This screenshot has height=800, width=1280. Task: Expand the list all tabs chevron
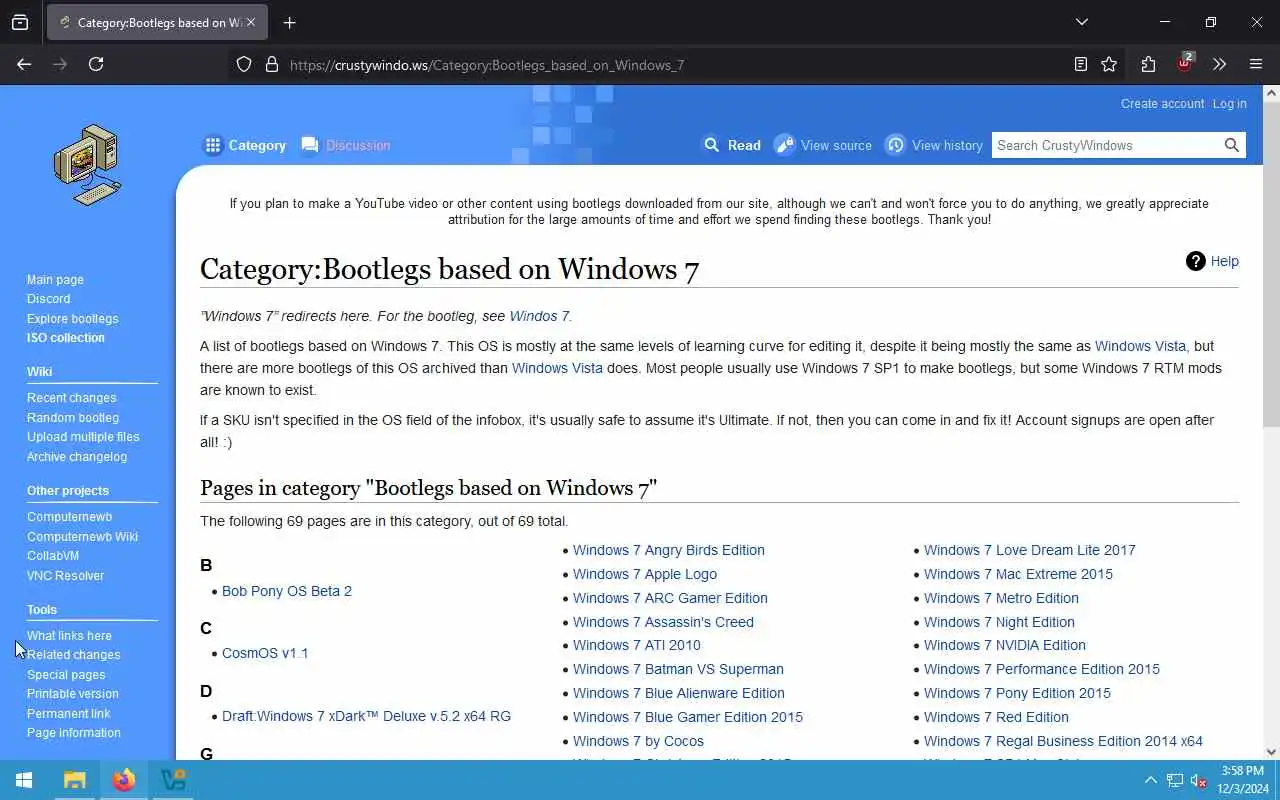[1081, 22]
